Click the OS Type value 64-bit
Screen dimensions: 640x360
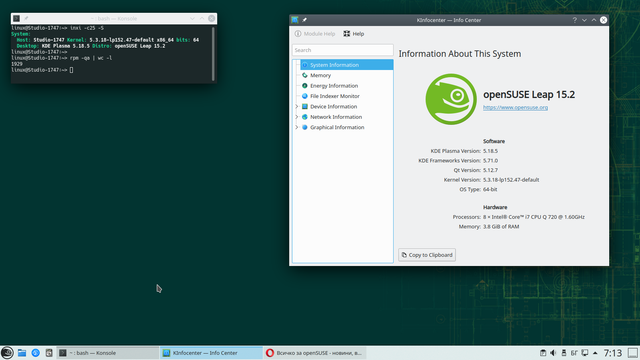[x=490, y=189]
